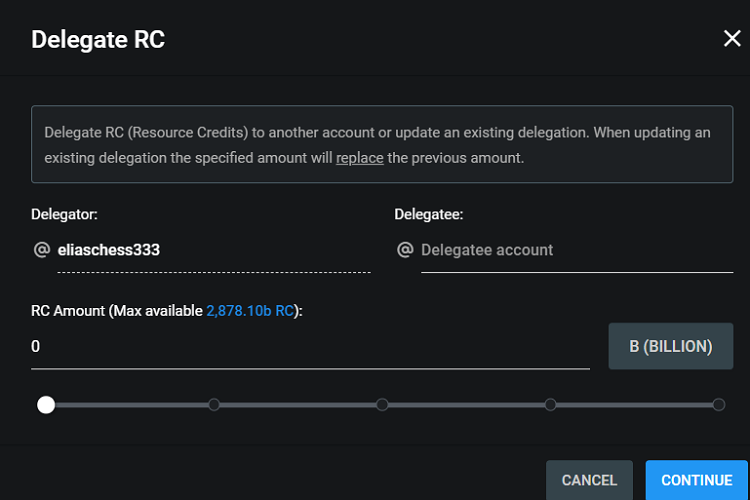The width and height of the screenshot is (750, 500).
Task: Focus the Delegatee account input field
Action: pos(563,250)
